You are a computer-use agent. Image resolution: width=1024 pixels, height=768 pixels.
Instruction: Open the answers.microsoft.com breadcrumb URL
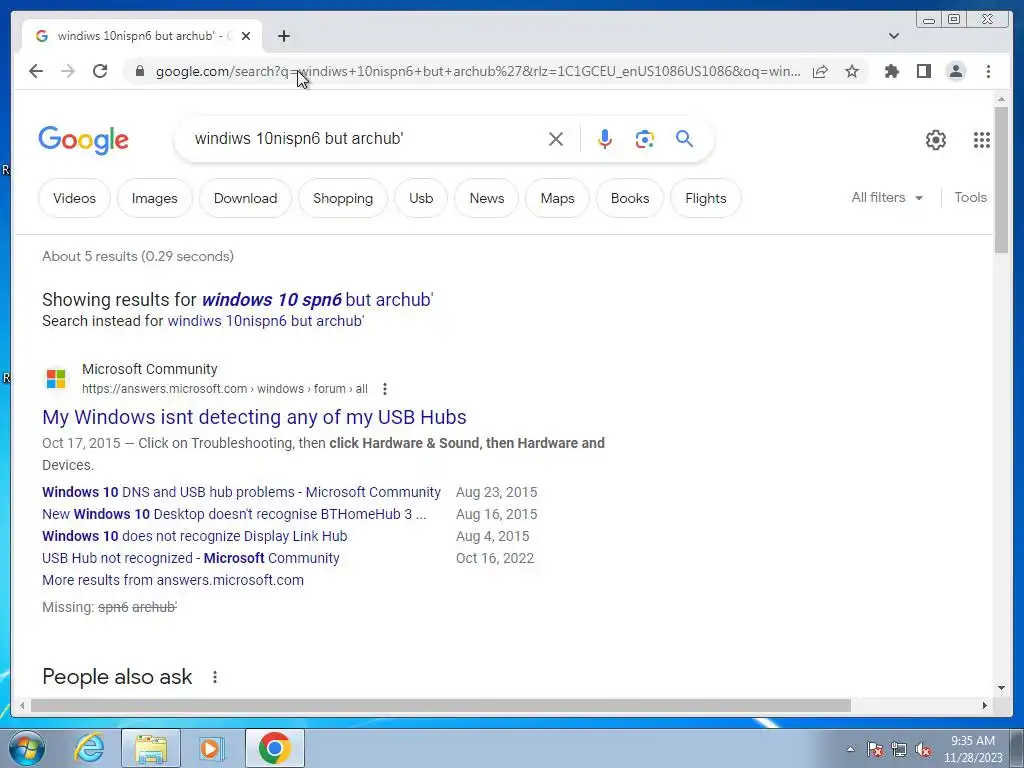point(225,389)
